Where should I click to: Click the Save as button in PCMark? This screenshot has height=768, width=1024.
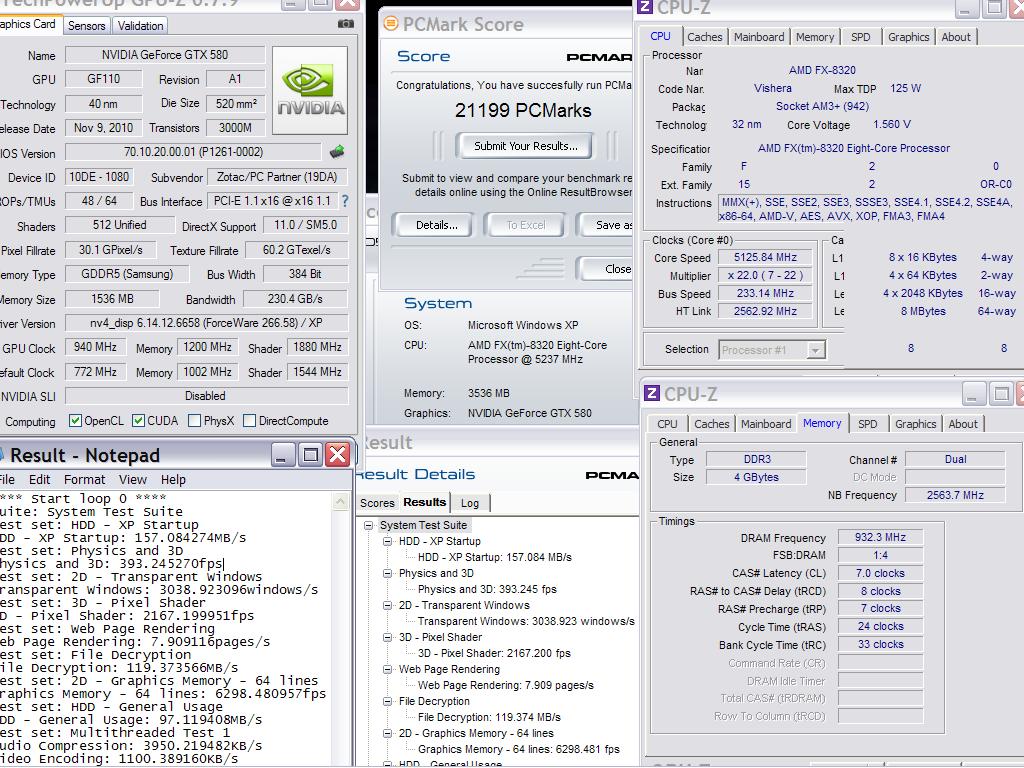pyautogui.click(x=606, y=225)
